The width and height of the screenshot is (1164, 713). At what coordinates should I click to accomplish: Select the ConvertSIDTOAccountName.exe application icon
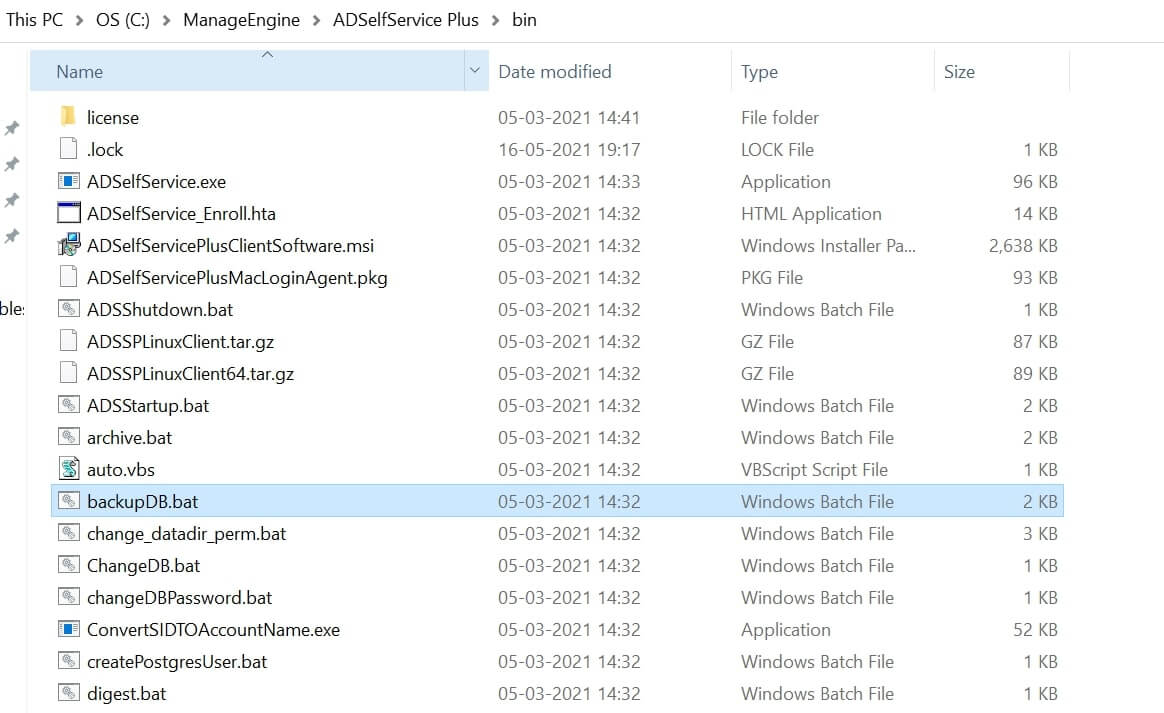pyautogui.click(x=70, y=629)
